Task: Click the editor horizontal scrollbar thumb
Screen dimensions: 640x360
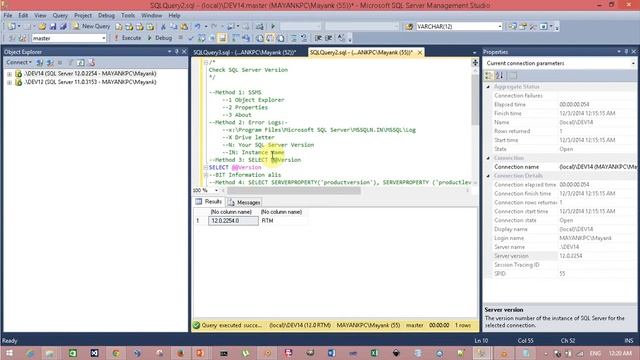Action: click(x=294, y=191)
